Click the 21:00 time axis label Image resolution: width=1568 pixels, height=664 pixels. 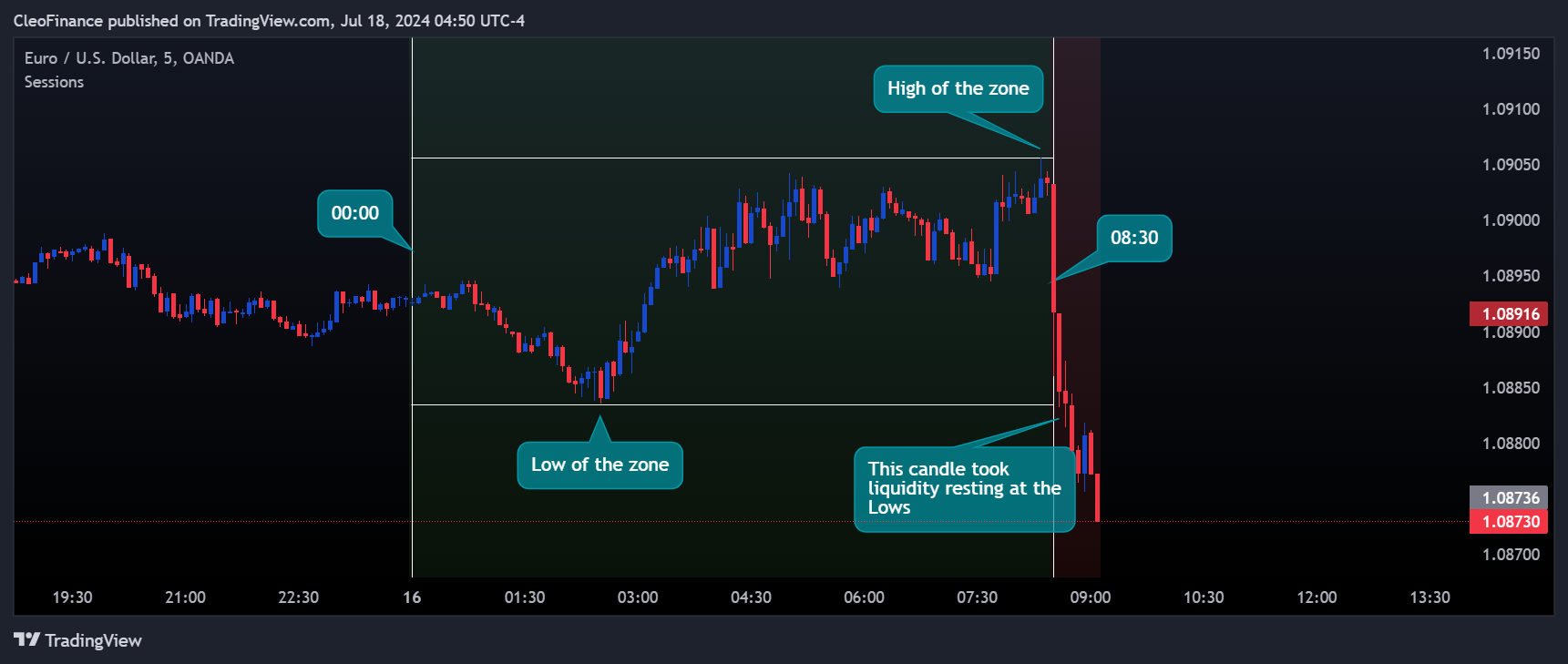click(185, 598)
